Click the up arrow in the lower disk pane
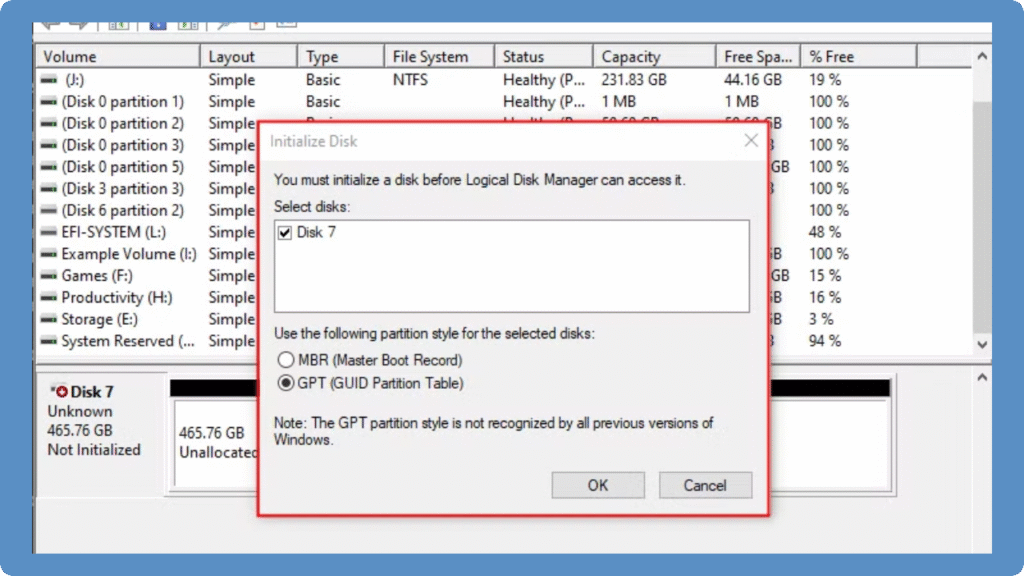This screenshot has height=576, width=1024. point(982,378)
